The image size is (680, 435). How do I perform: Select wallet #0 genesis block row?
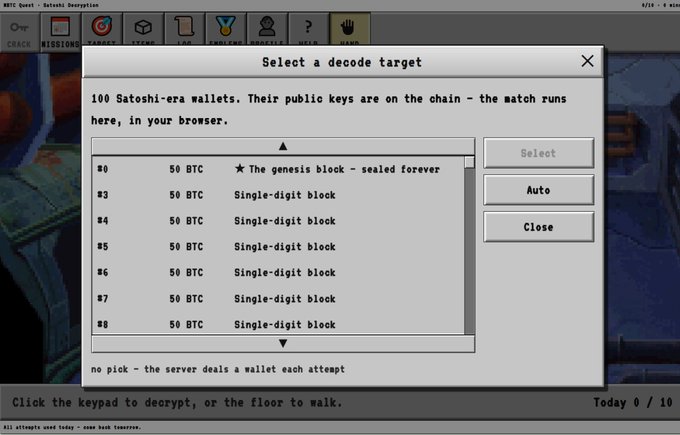278,169
